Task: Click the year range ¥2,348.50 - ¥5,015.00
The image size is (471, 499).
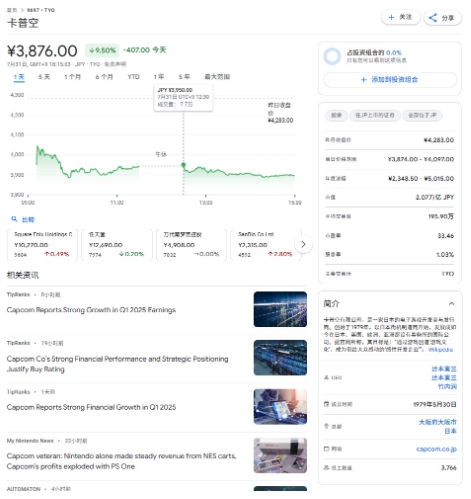Action: pyautogui.click(x=421, y=179)
